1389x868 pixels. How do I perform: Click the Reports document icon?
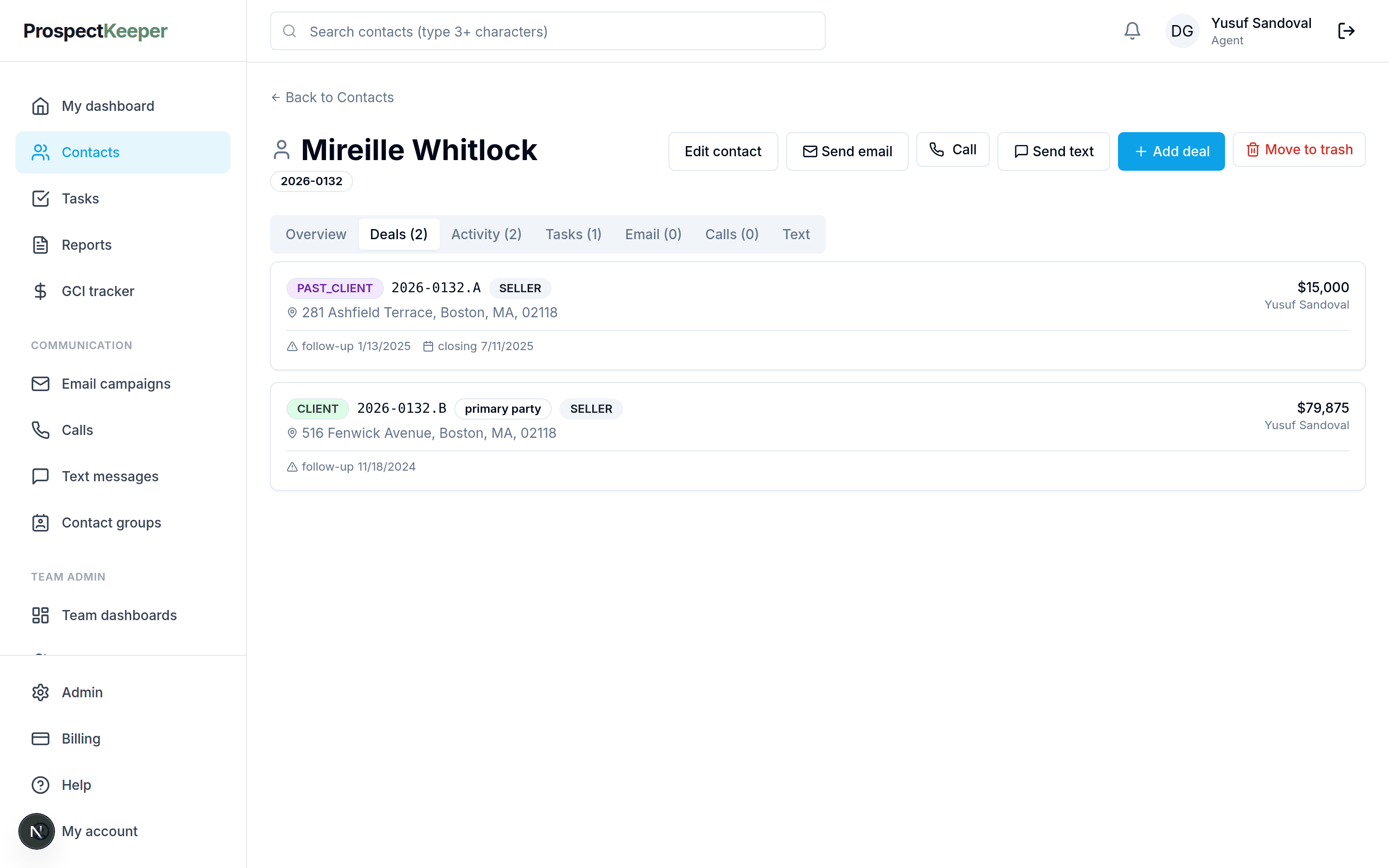pos(40,245)
